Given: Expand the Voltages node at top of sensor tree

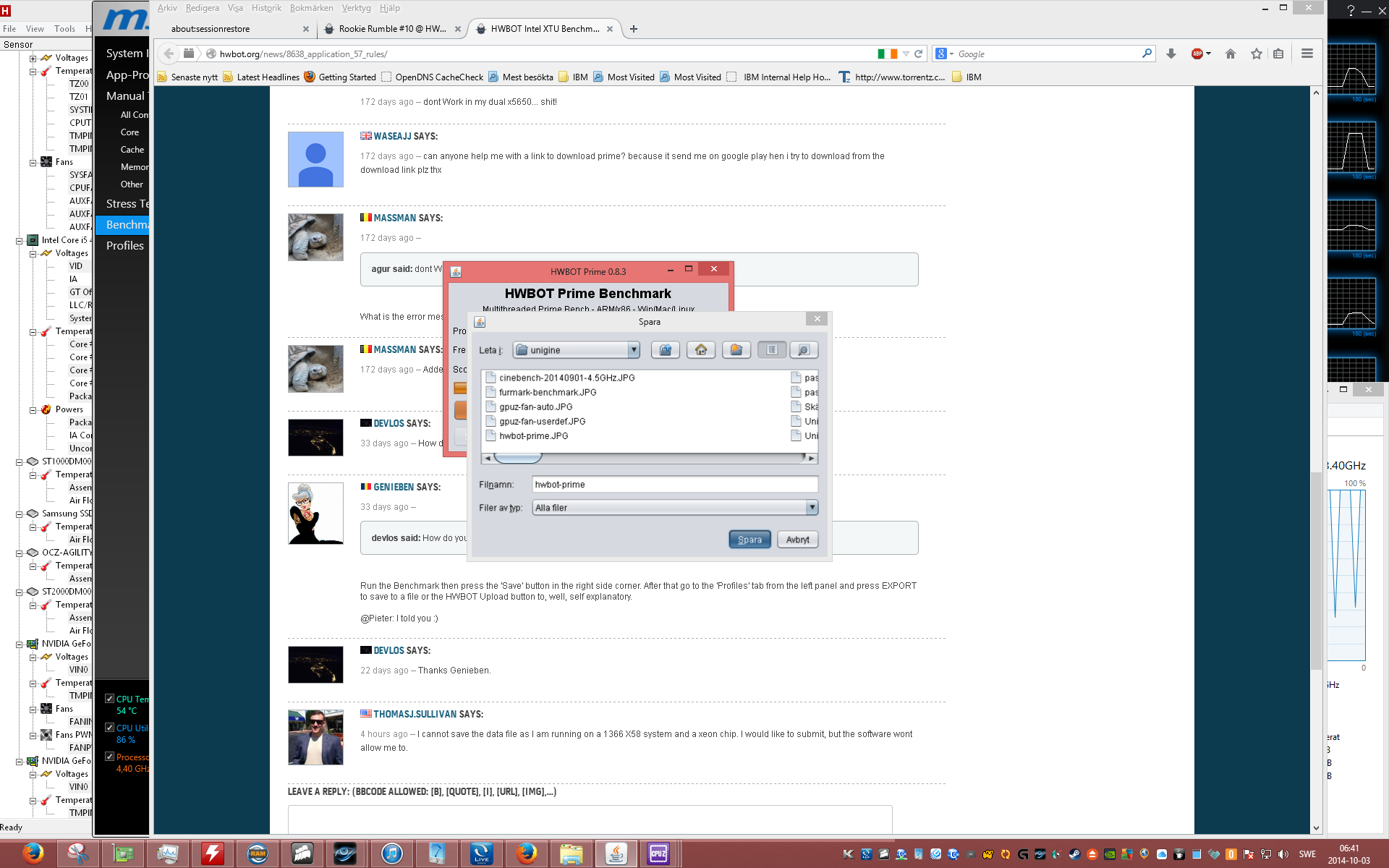Looking at the screenshot, I should (33, 58).
